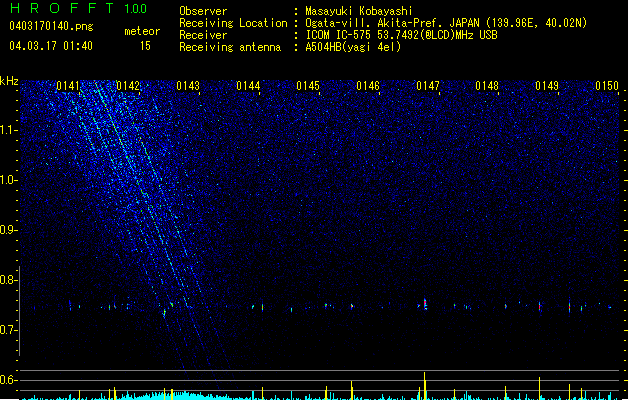Click the tallest yellow power spike near 0147
This screenshot has height=400, width=629.
pos(425,386)
